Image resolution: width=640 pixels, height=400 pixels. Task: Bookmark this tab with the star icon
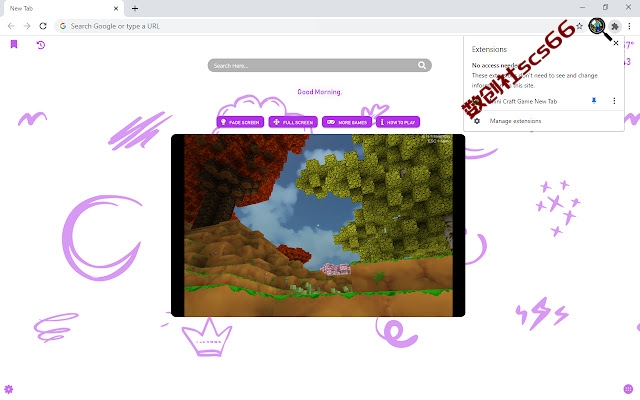[580, 26]
